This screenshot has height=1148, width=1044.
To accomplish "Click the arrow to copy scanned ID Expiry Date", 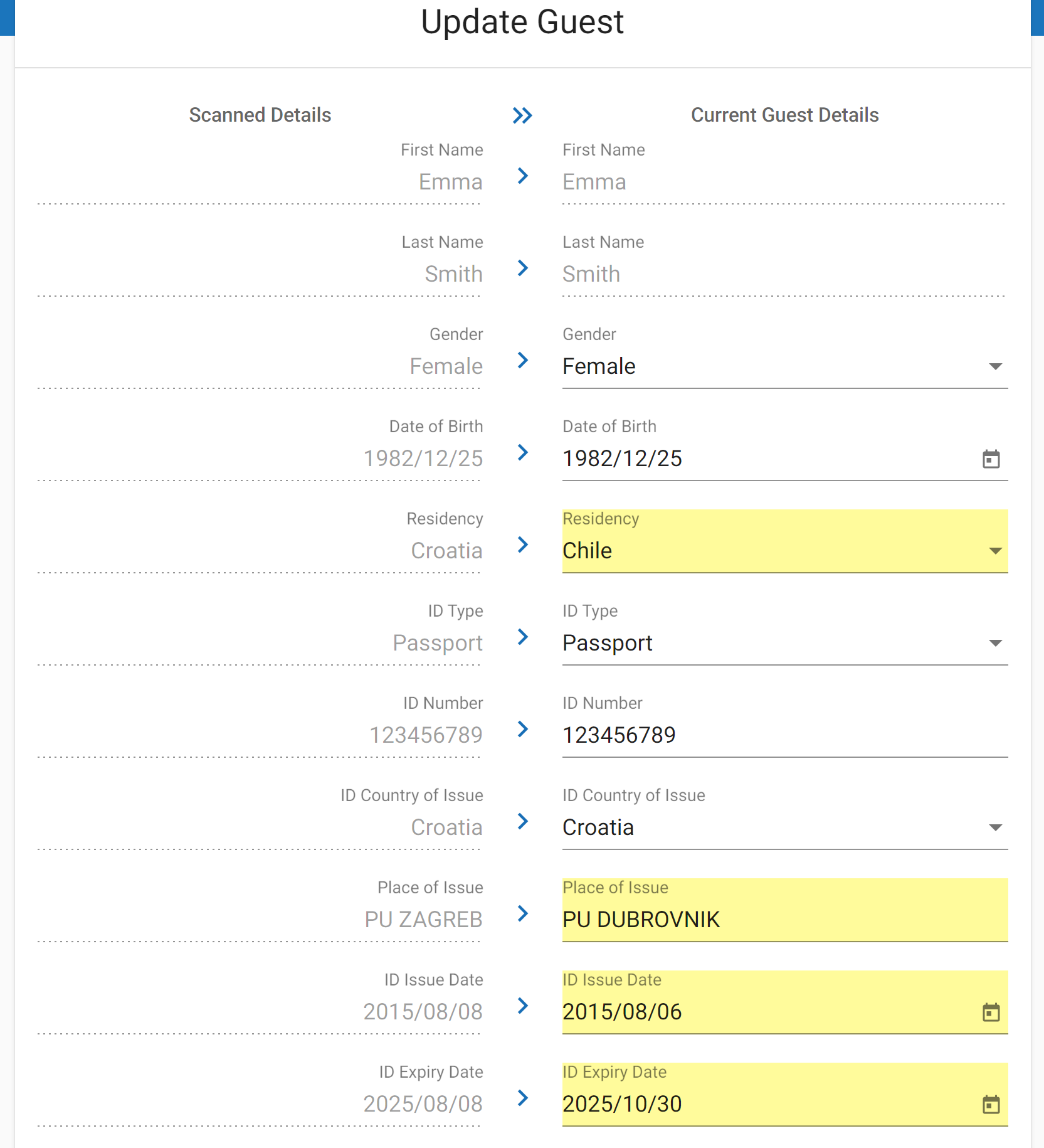I will (522, 1098).
